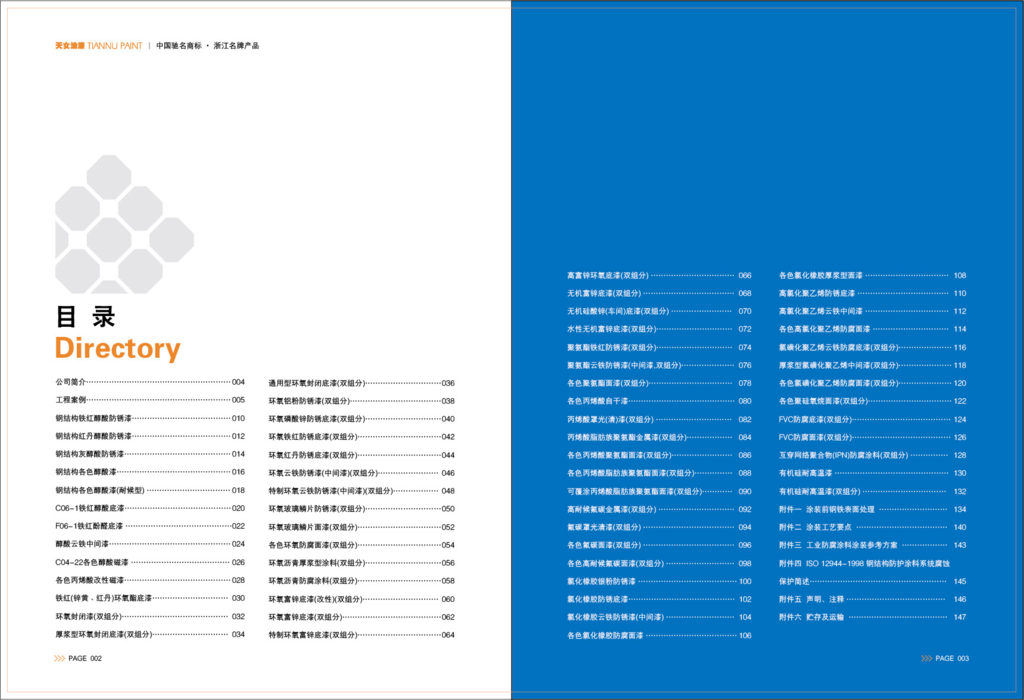1024x700 pixels.
Task: Select the "有机硅耐高温漆(双组分)" entry
Action: point(872,491)
